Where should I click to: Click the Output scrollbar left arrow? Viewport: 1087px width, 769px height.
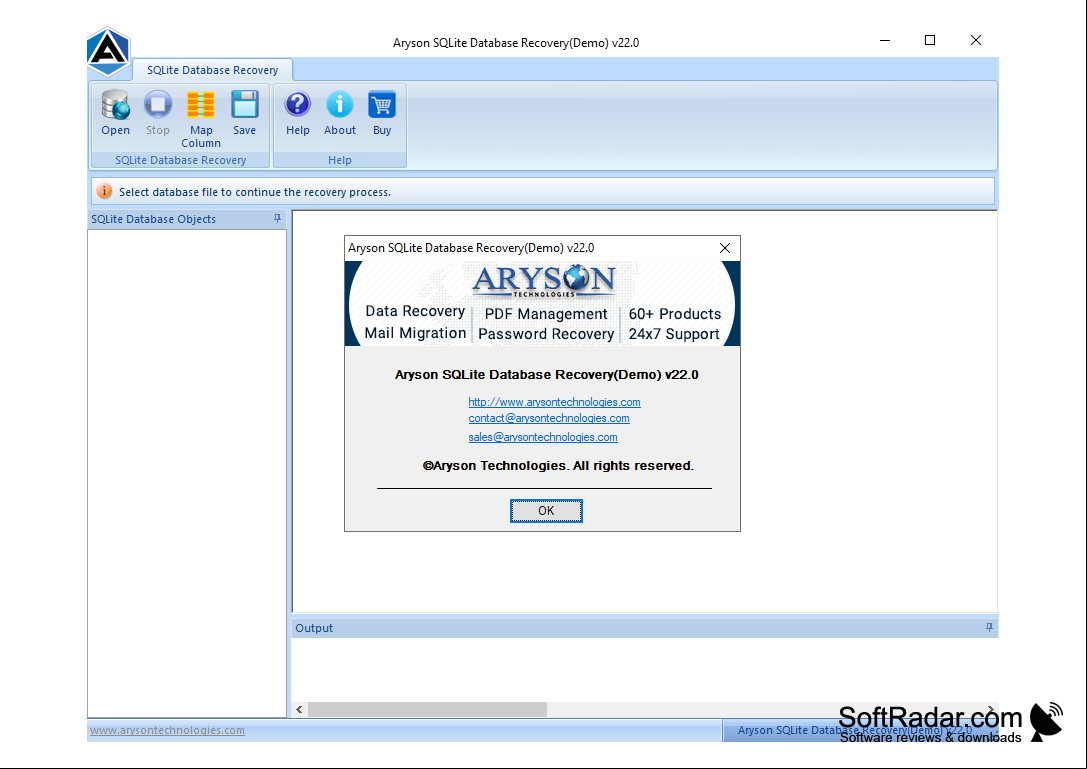pyautogui.click(x=299, y=709)
